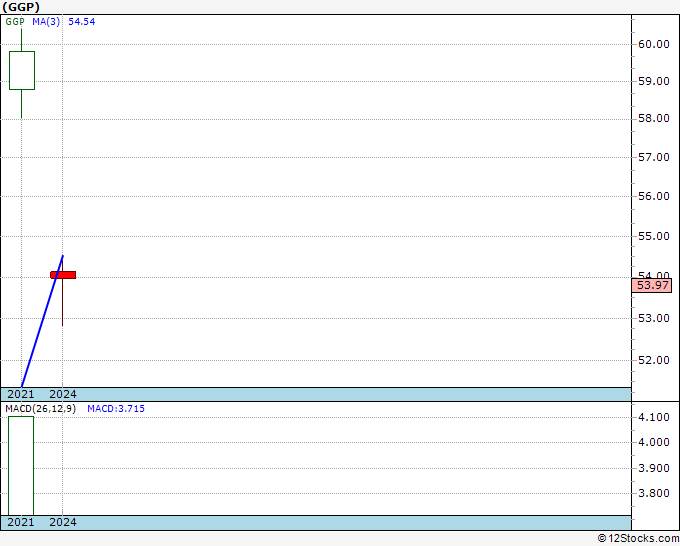This screenshot has width=680, height=546.
Task: Click the MA value 54.54
Action: (x=82, y=22)
